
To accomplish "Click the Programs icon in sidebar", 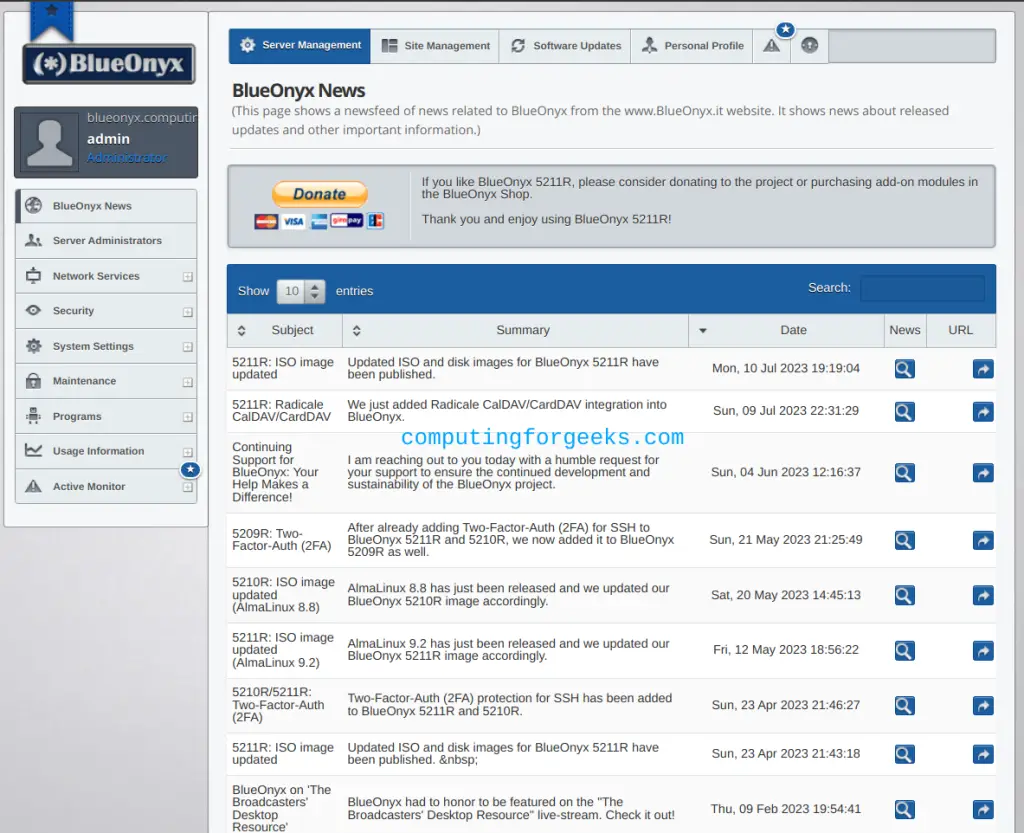I will [x=33, y=416].
